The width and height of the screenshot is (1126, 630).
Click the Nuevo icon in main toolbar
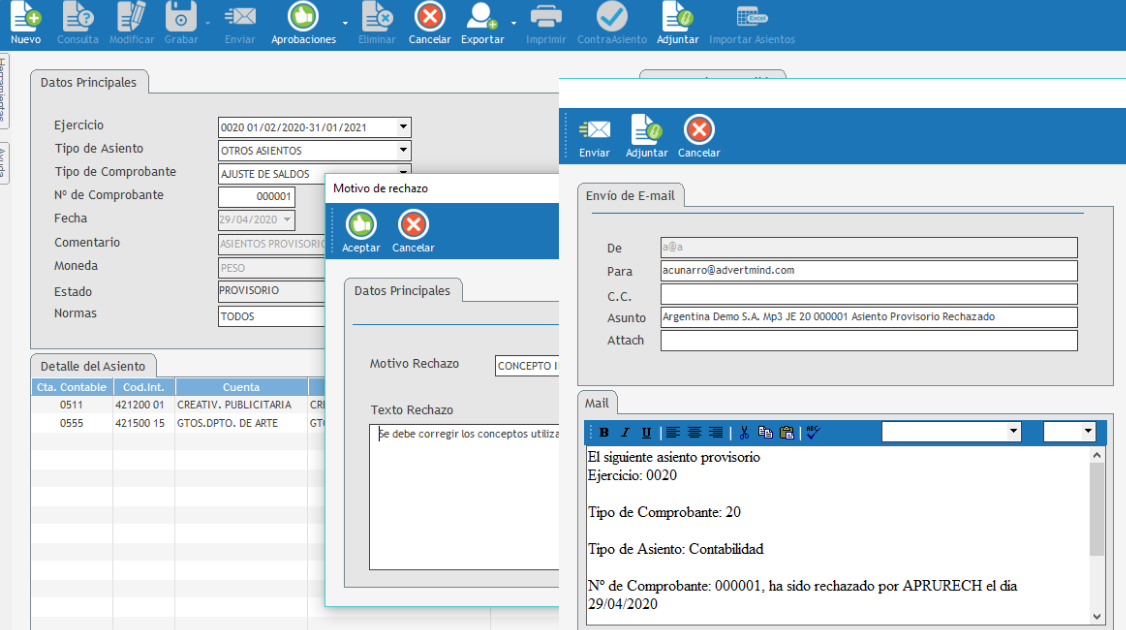[25, 17]
